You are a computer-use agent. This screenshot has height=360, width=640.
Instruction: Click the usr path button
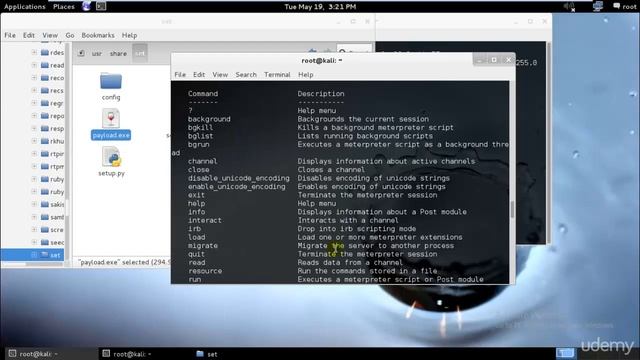pyautogui.click(x=97, y=53)
